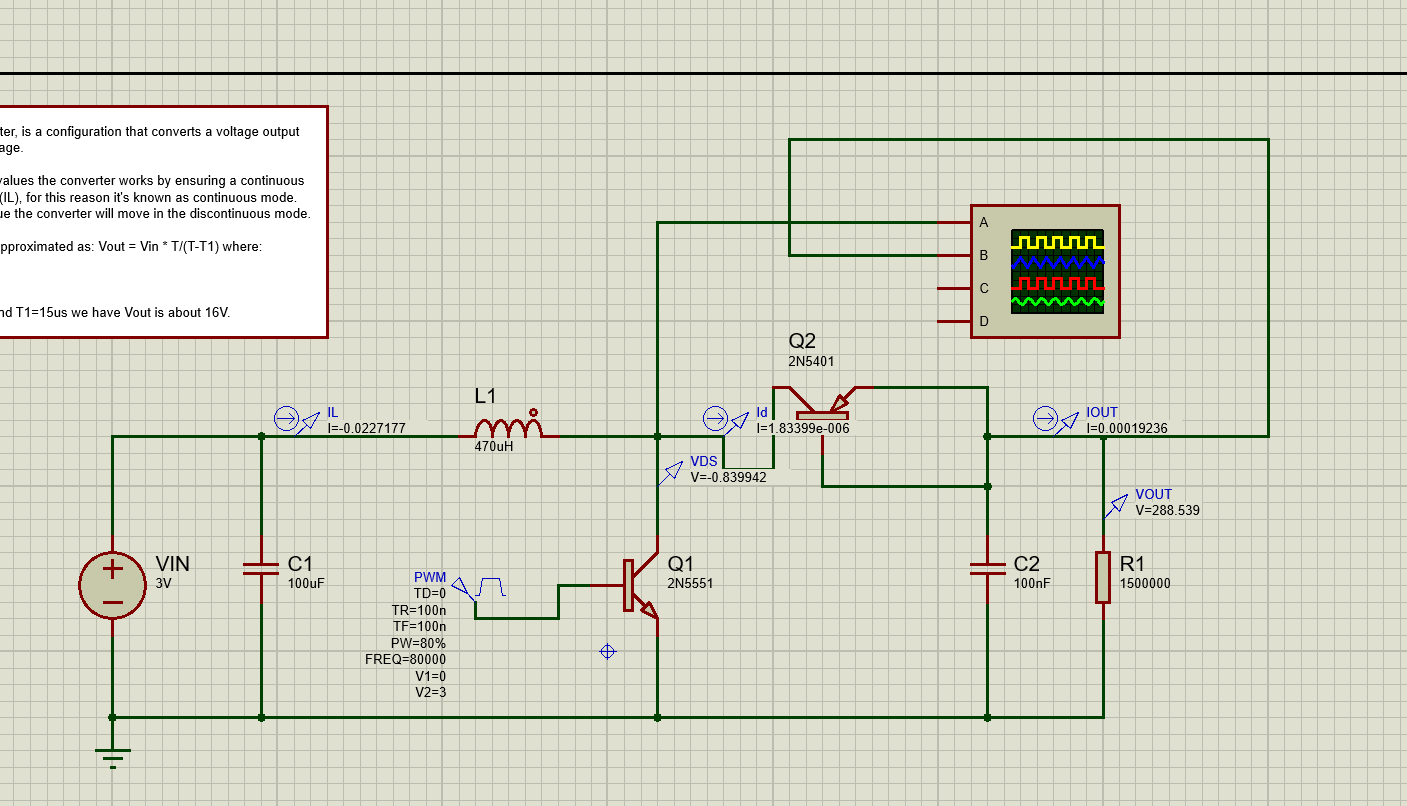The image size is (1407, 806).
Task: Click the Q2 reference label
Action: [x=802, y=342]
